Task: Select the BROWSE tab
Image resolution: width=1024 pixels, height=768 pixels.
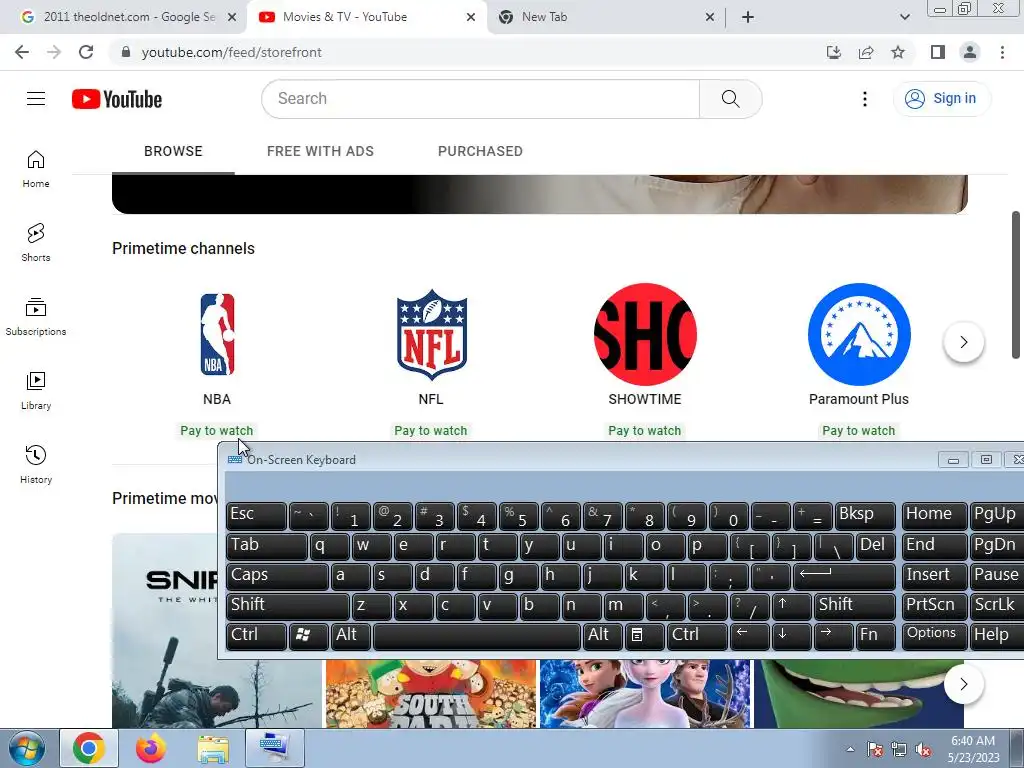Action: click(173, 152)
